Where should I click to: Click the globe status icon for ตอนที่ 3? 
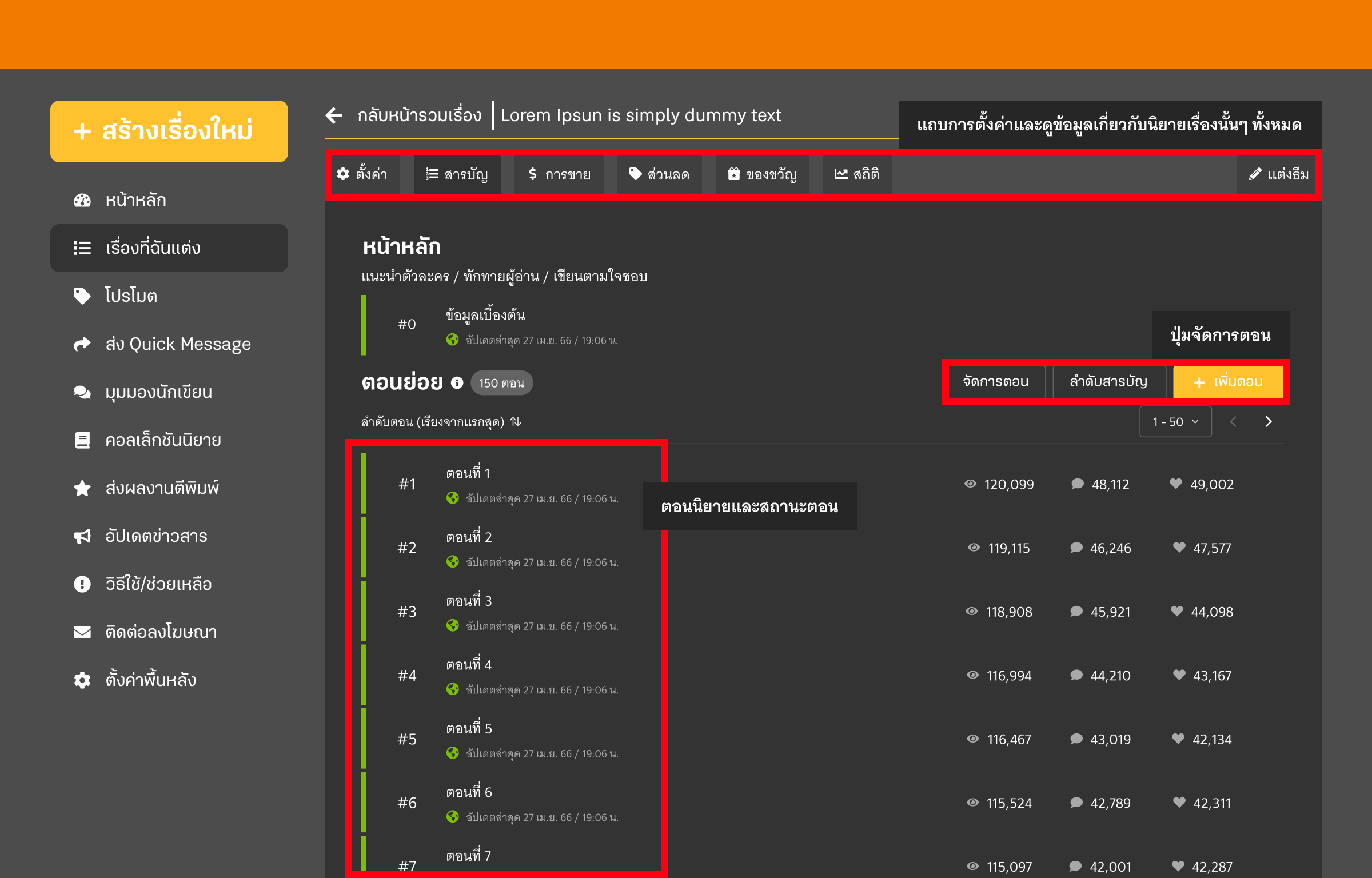[452, 626]
